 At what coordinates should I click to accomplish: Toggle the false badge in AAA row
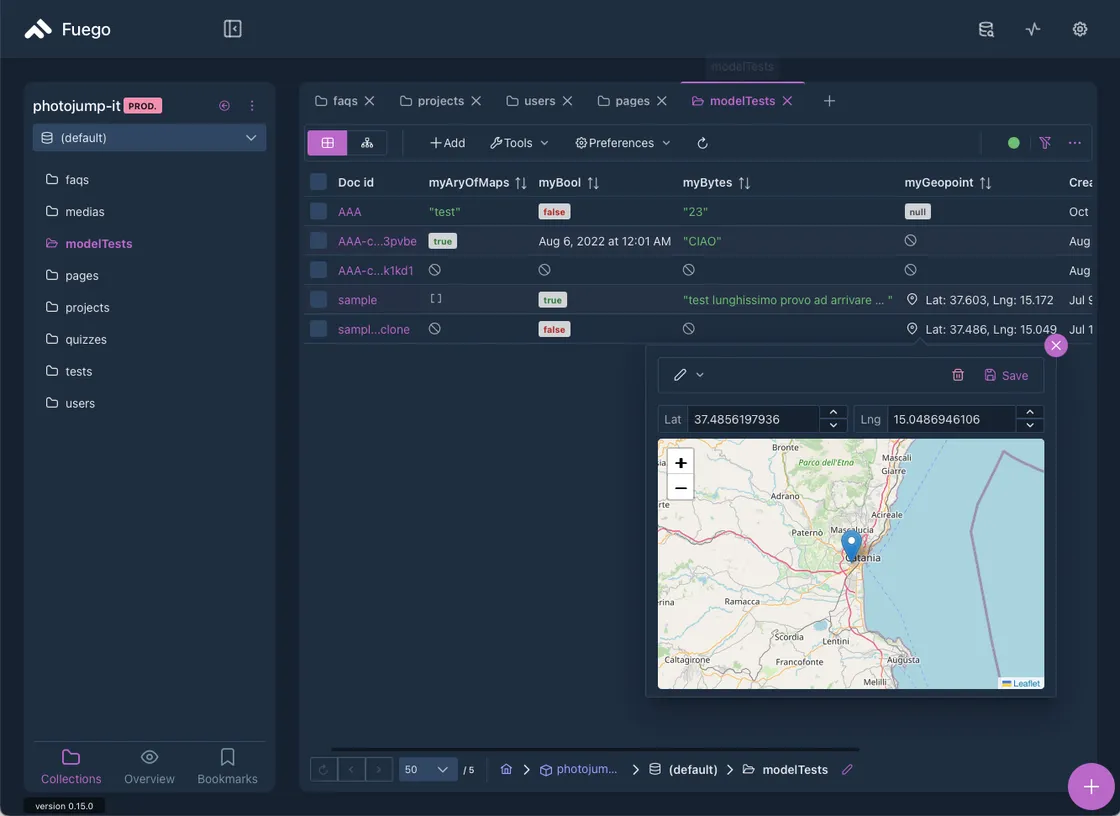click(554, 212)
